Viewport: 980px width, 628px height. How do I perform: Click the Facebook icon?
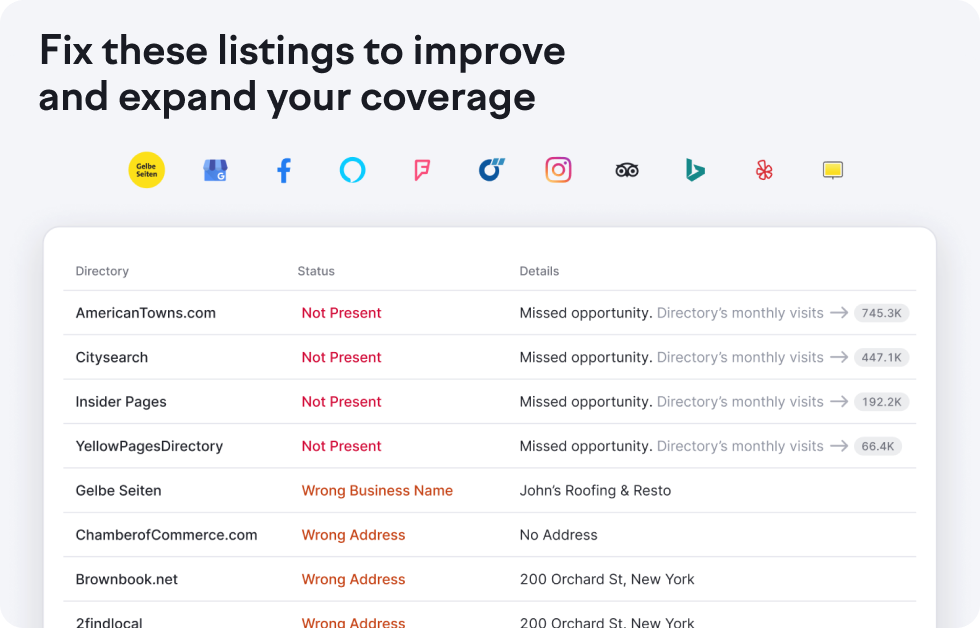click(x=283, y=170)
